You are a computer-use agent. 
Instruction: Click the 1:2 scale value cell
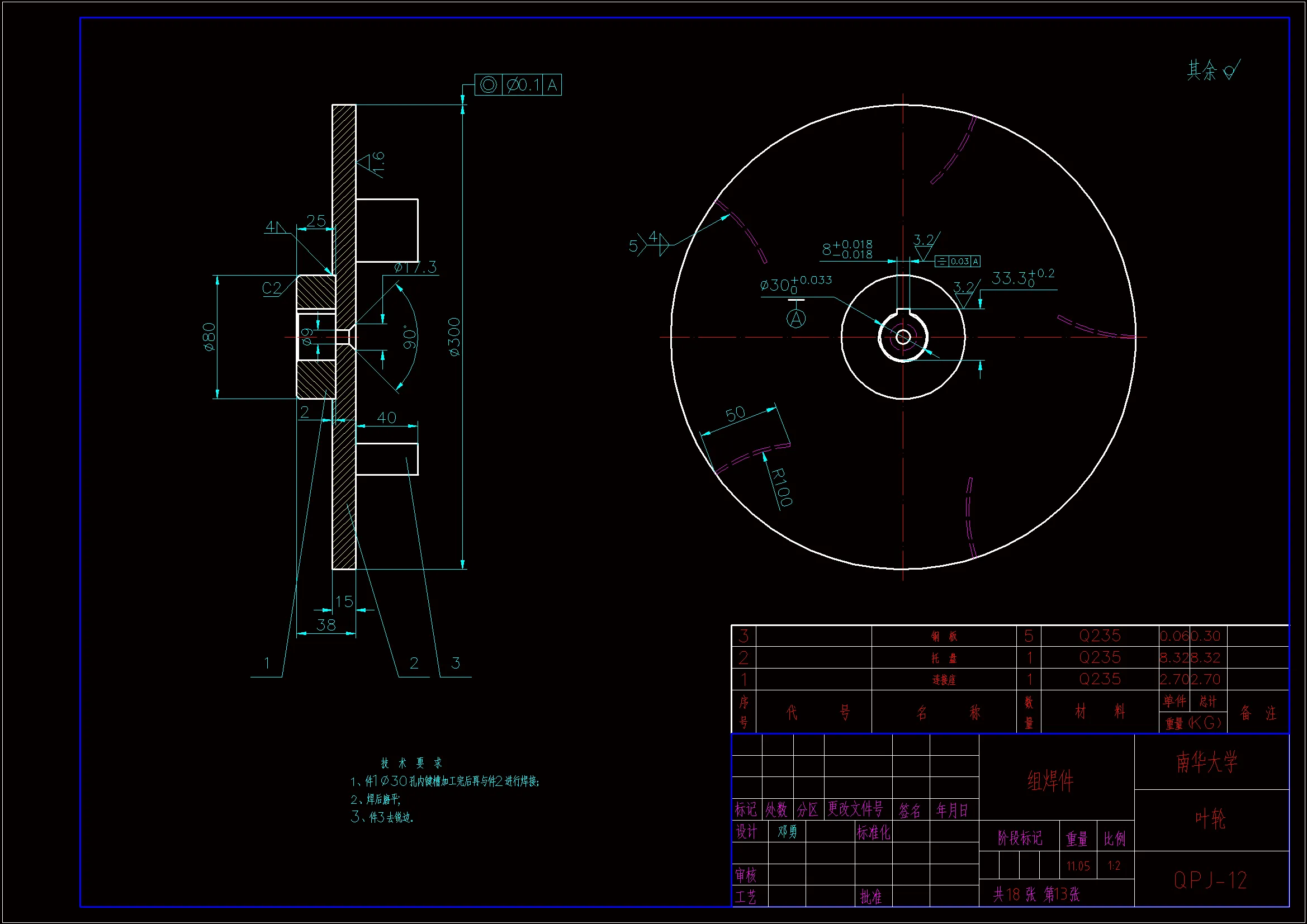pos(1114,866)
